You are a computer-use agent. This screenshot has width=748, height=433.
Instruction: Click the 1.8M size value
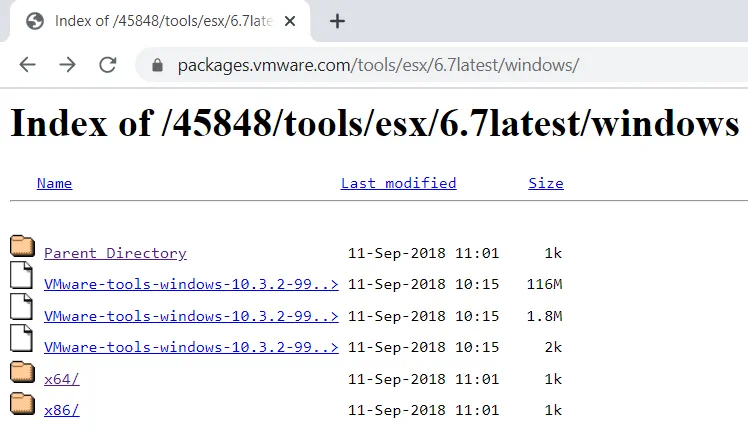544,316
